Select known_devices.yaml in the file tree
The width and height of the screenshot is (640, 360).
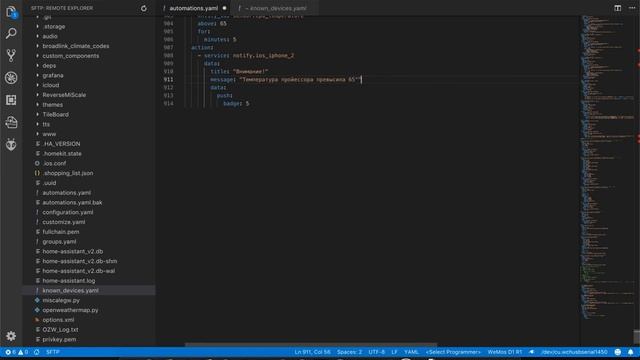(70, 291)
